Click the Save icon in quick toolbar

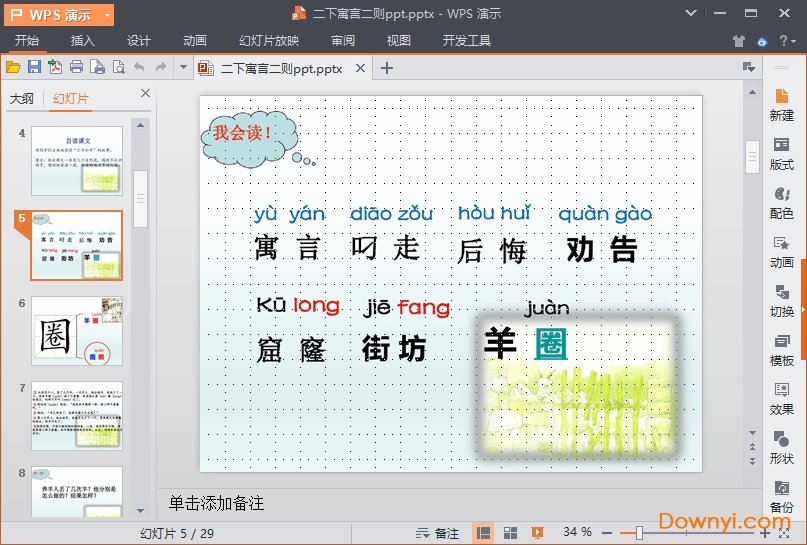click(34, 67)
